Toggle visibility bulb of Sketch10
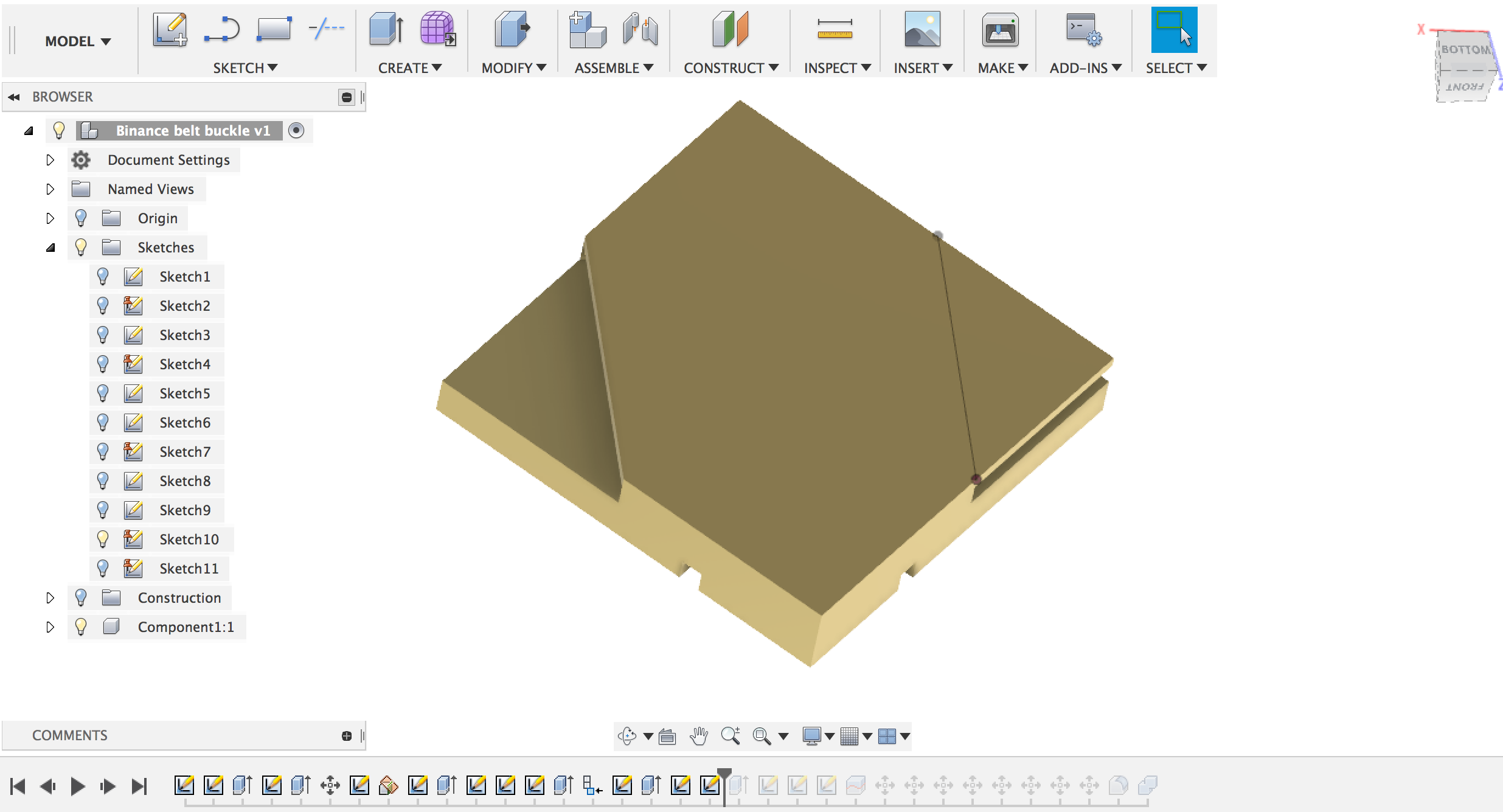 (x=103, y=539)
